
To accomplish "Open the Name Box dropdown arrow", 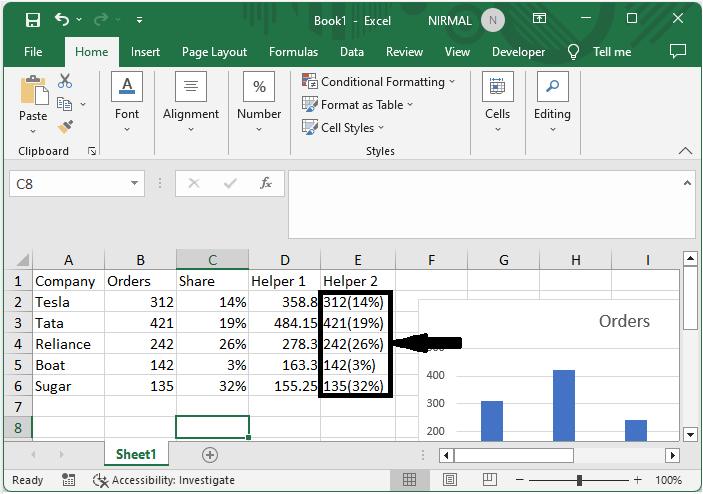I will [x=136, y=184].
